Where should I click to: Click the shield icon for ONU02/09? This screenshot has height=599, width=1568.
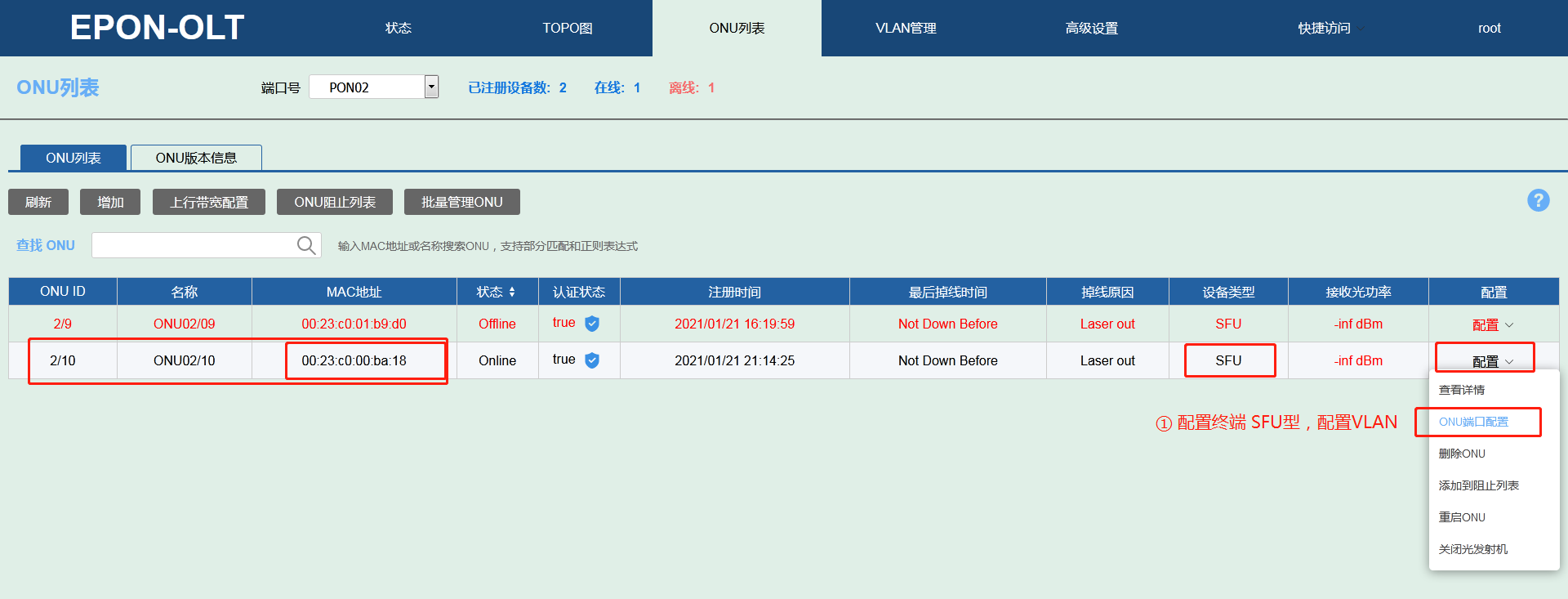pos(592,324)
